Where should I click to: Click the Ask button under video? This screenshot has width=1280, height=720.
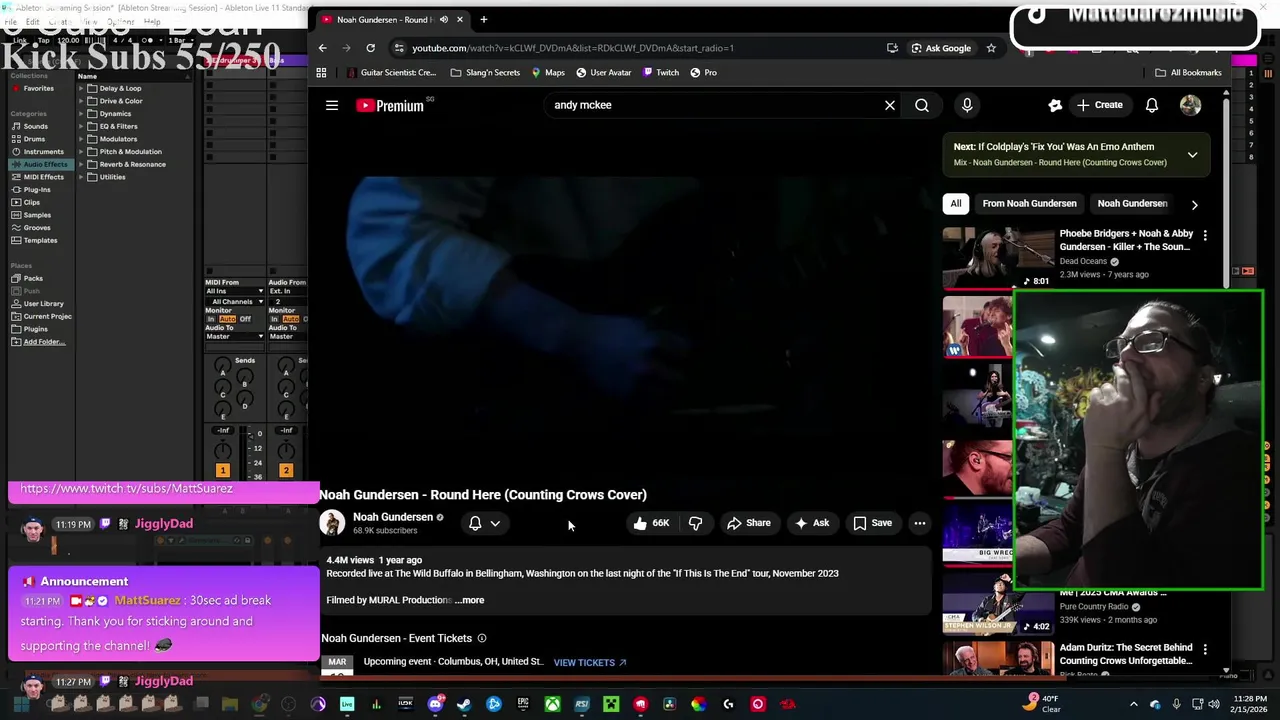[x=811, y=523]
